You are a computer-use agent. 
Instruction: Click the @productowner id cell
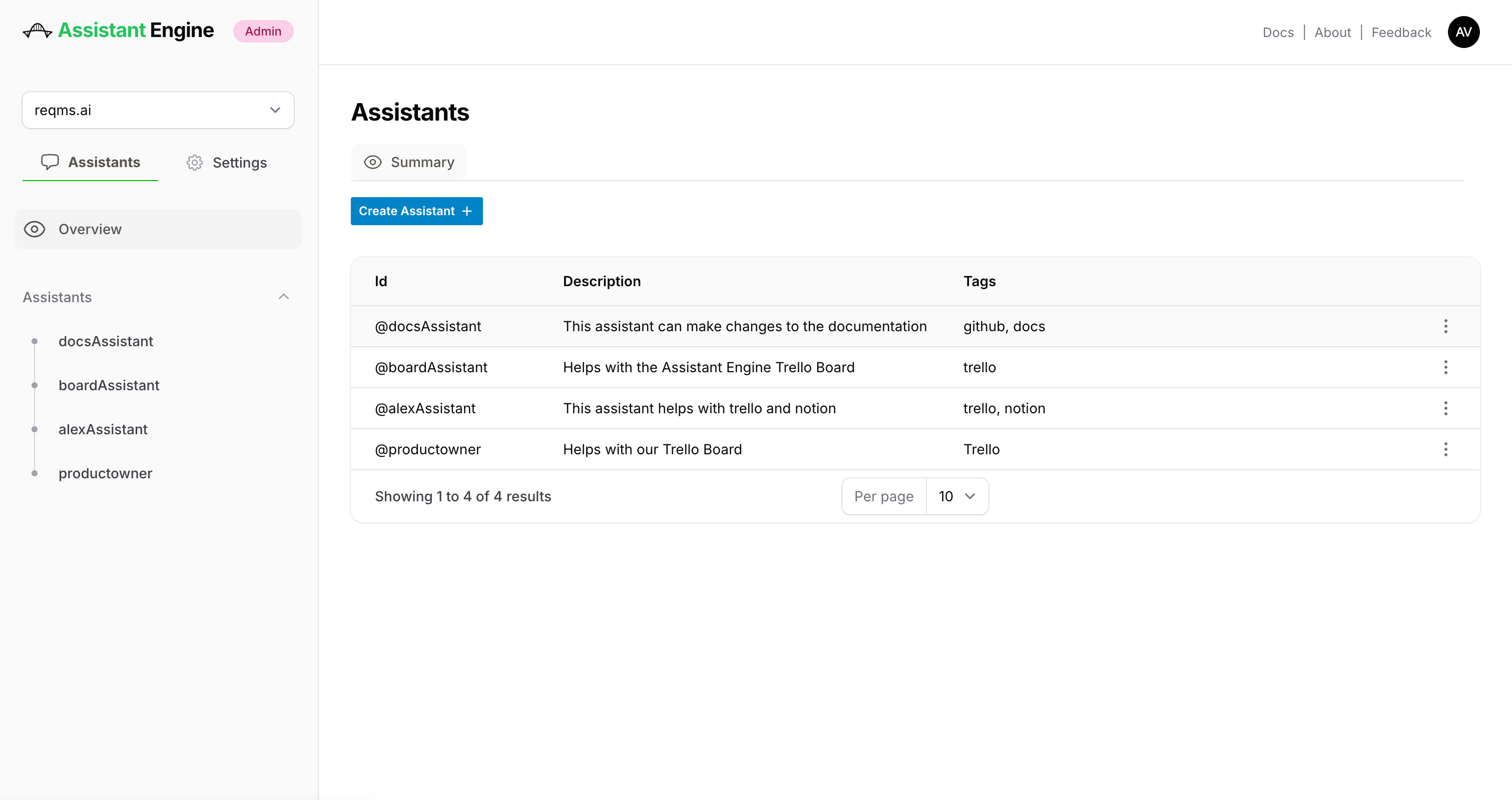(x=427, y=450)
